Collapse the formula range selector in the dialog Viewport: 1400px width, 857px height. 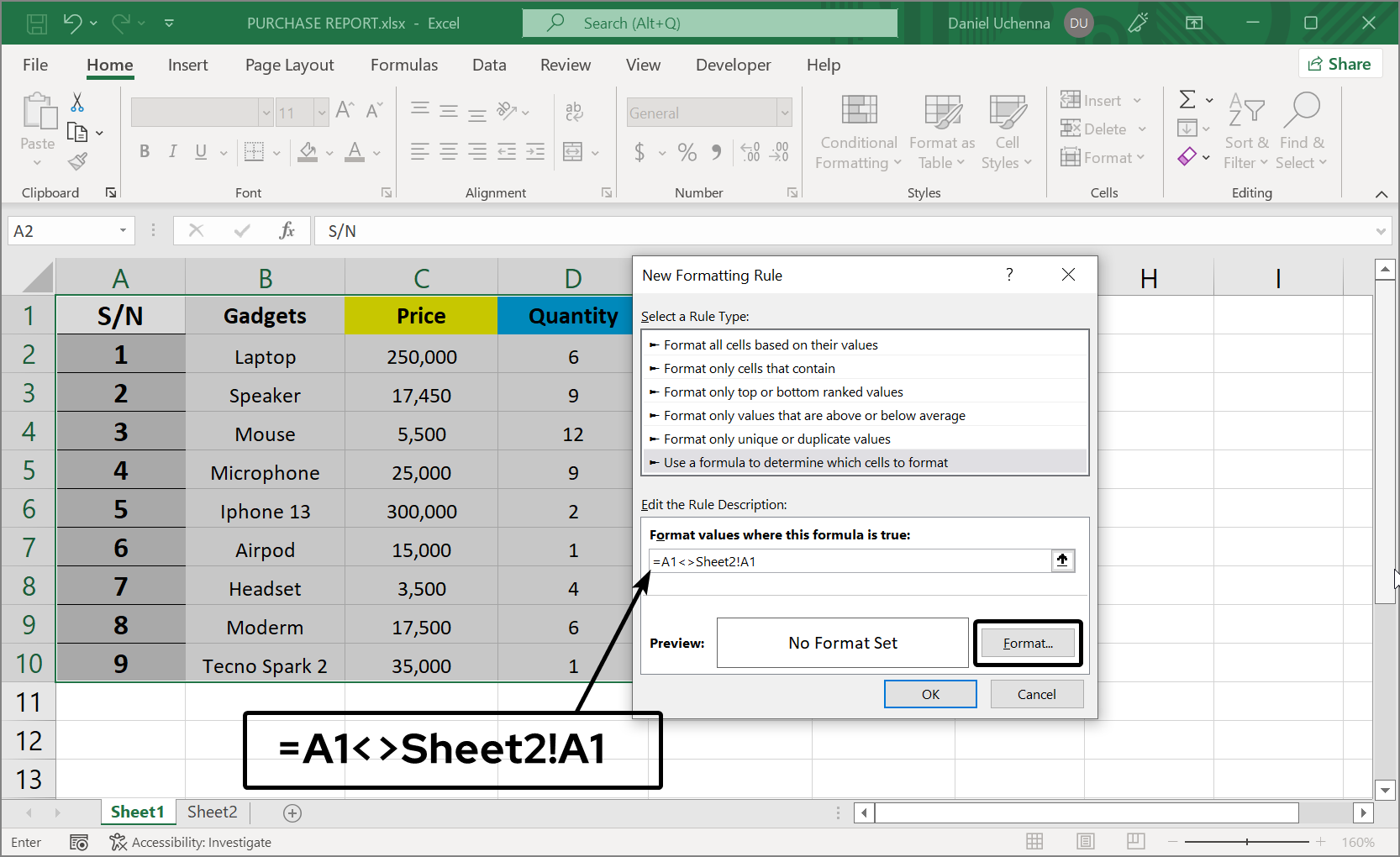point(1061,560)
